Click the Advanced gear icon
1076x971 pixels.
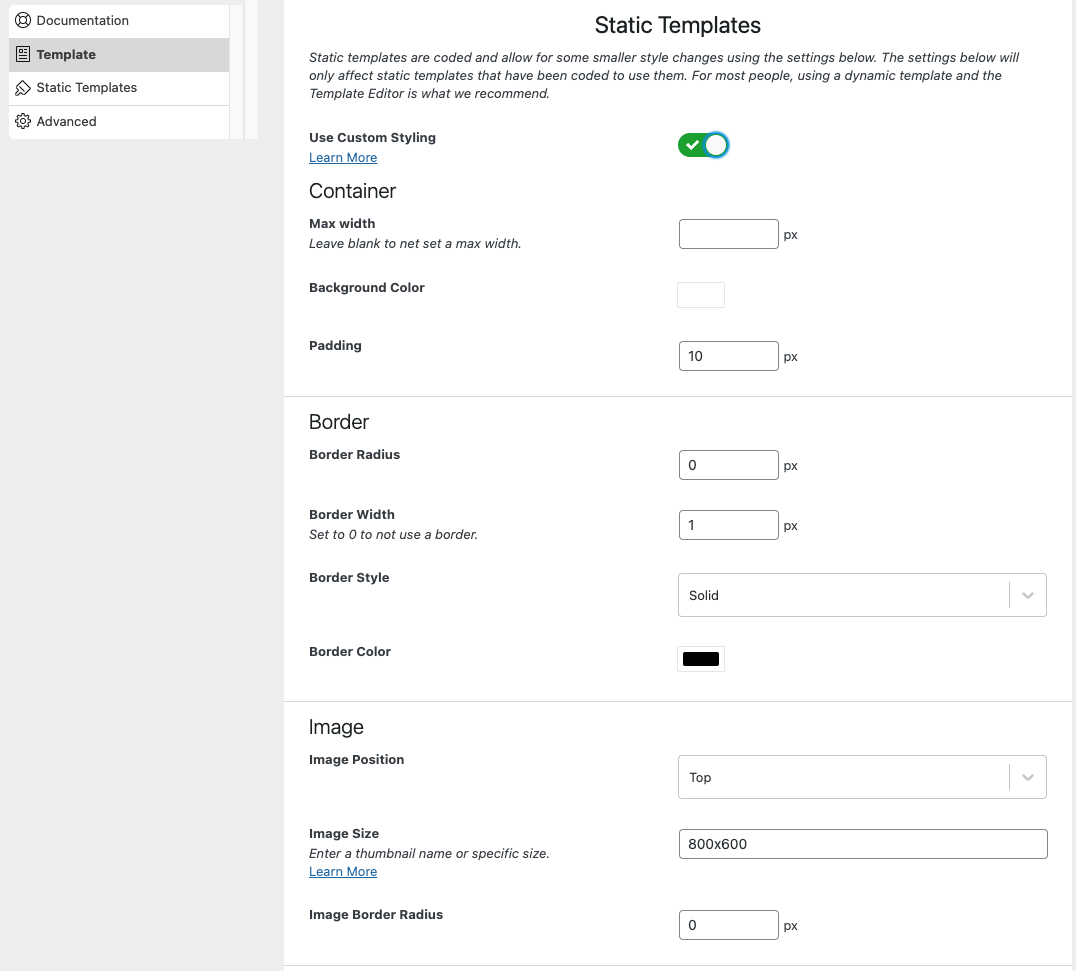23,121
